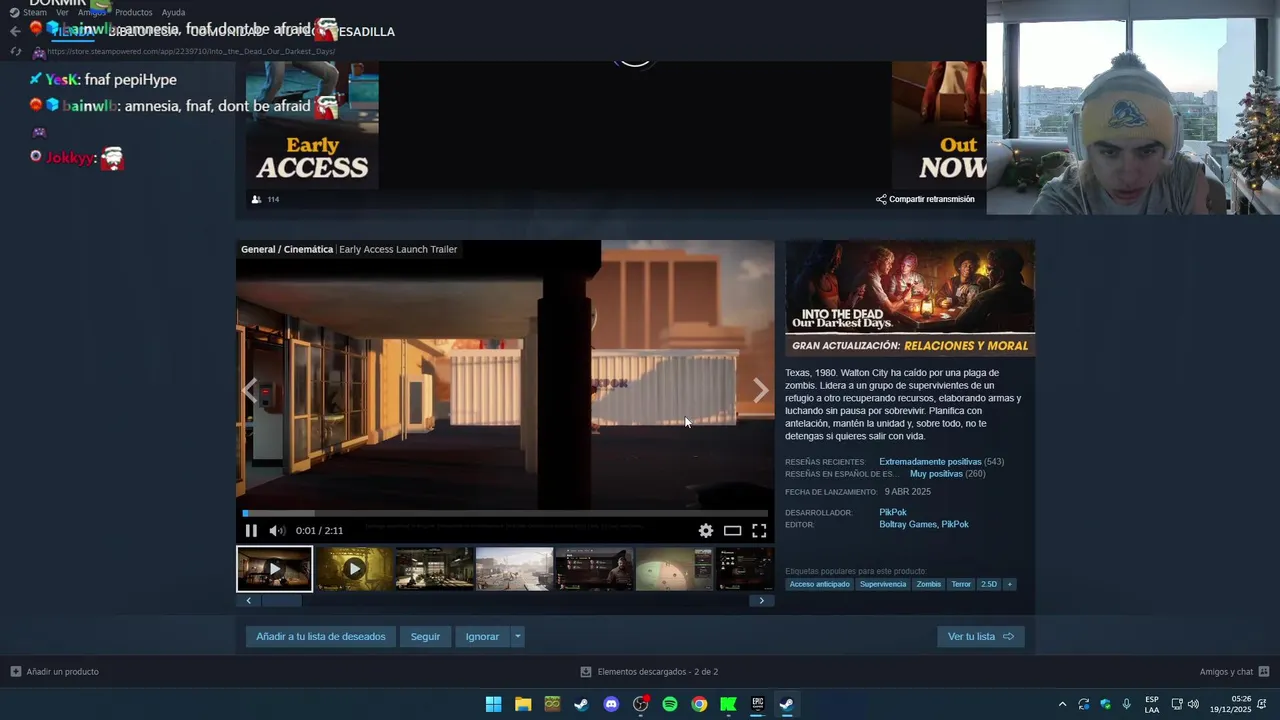
Task: Open first Steam icon on taskbar
Action: point(581,704)
